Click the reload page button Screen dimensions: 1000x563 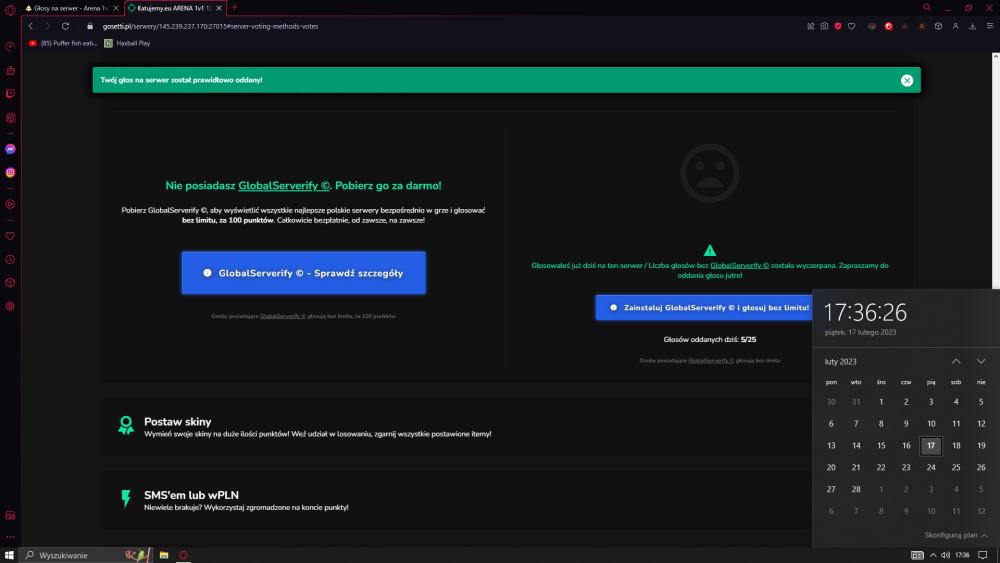coord(65,26)
